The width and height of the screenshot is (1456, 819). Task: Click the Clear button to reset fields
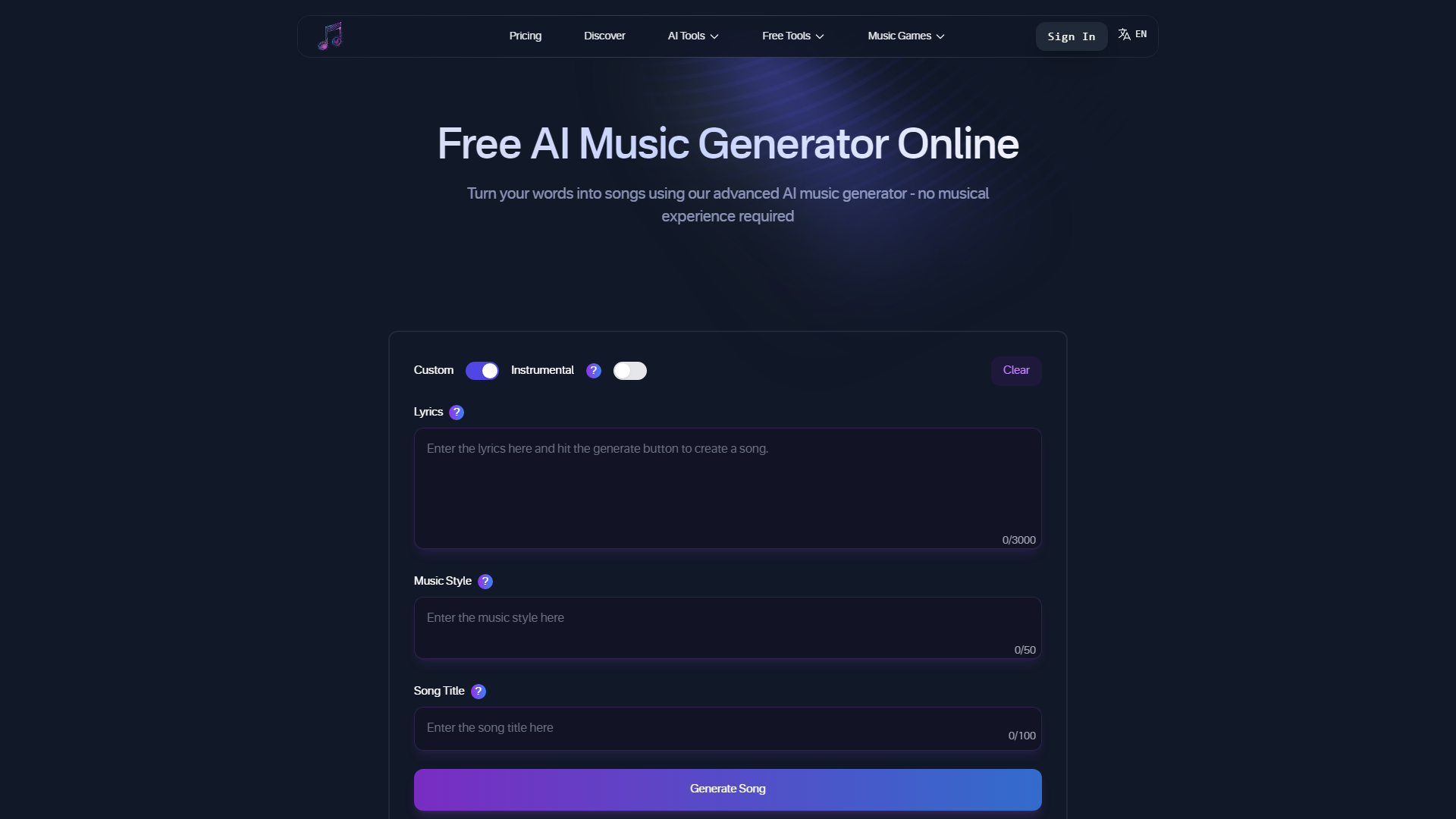(1016, 370)
